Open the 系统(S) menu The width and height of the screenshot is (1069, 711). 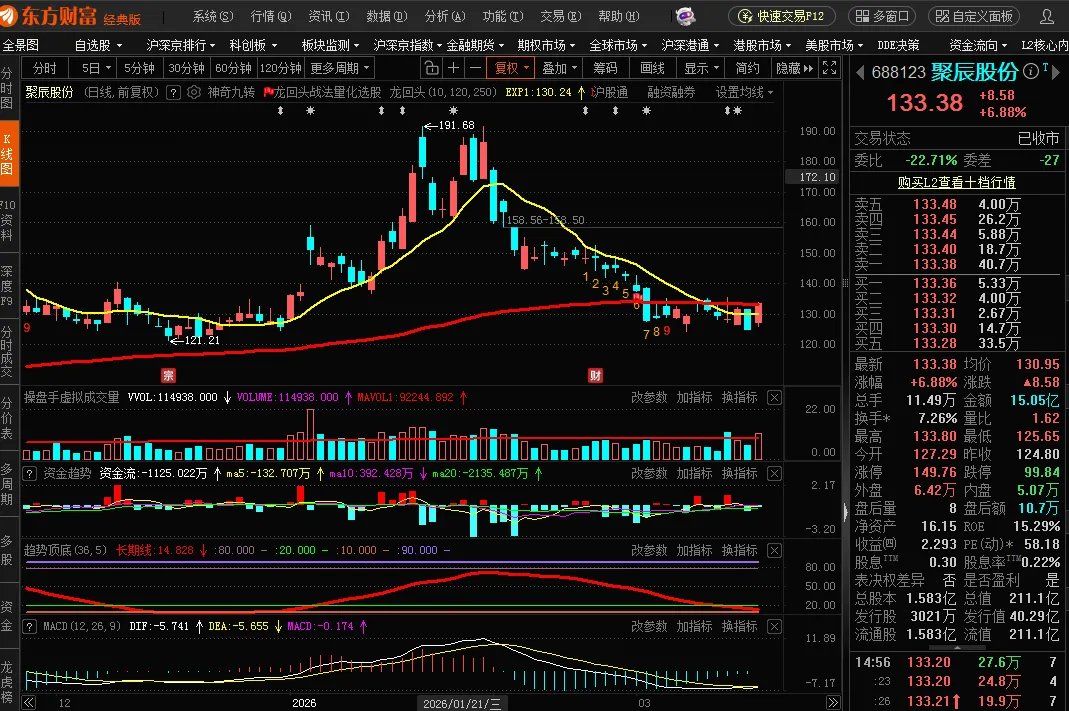tap(213, 16)
